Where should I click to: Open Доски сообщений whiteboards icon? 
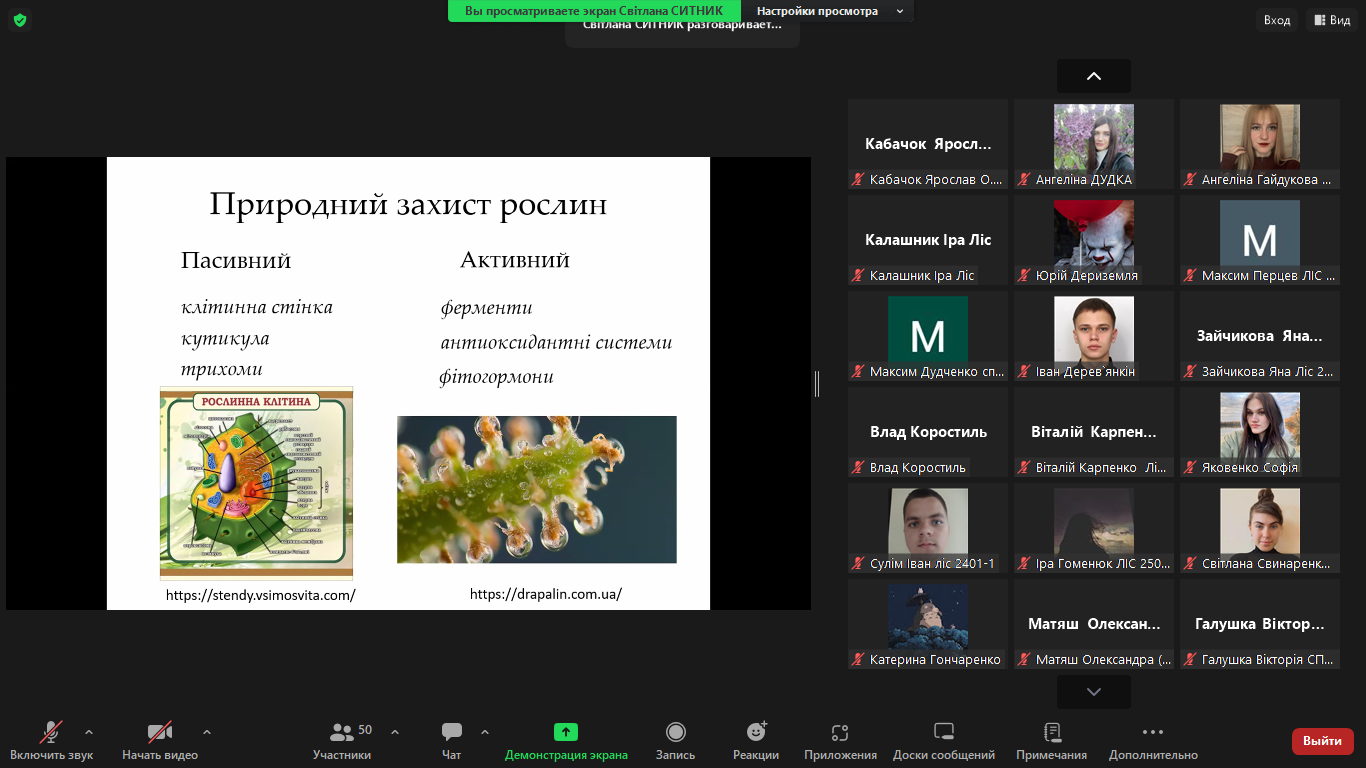pos(943,733)
